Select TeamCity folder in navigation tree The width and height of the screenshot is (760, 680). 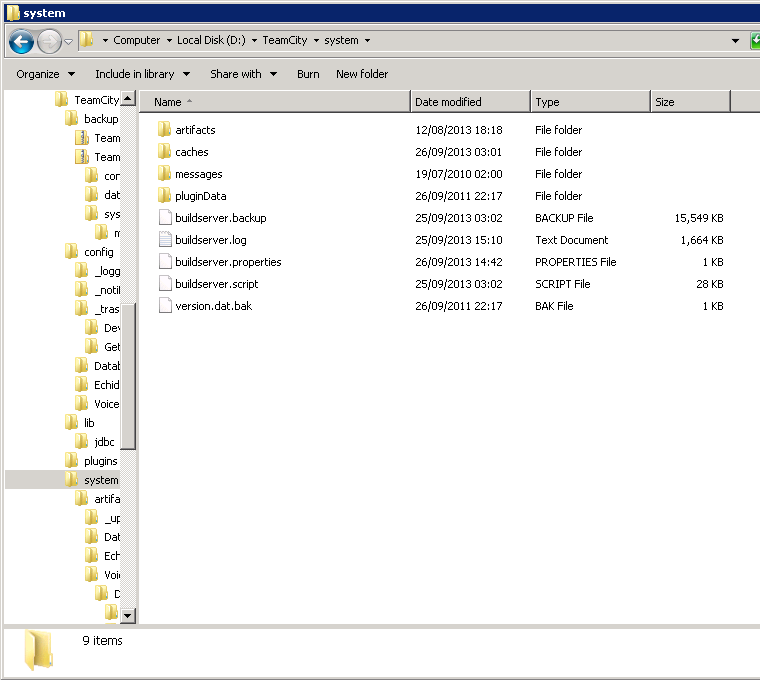96,100
